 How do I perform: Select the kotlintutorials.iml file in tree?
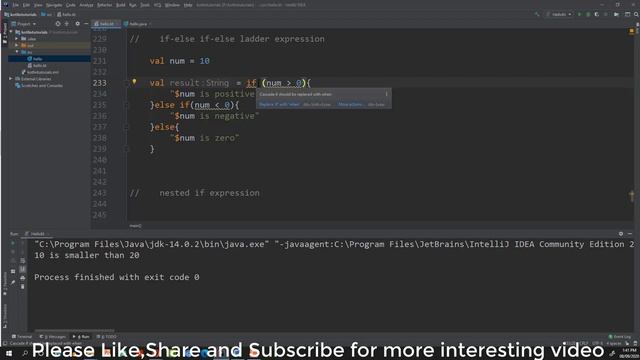(x=43, y=72)
